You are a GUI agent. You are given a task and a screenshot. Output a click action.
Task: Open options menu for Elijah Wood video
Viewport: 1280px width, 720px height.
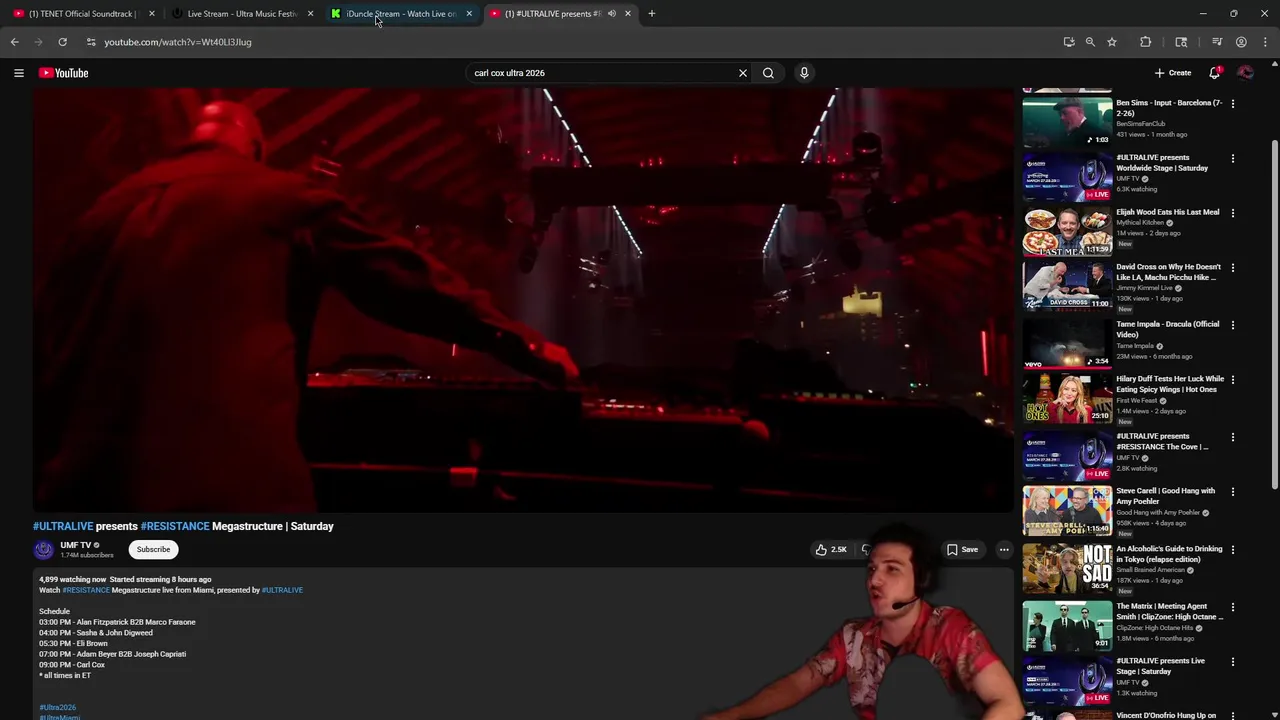point(1232,213)
